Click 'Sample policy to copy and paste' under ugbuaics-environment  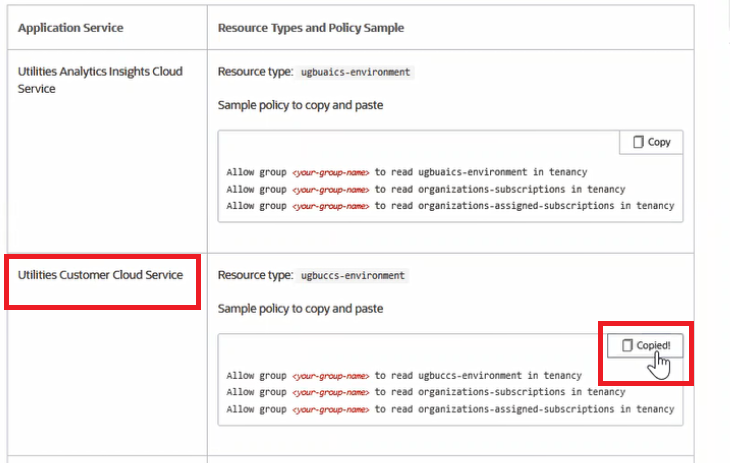[300, 105]
